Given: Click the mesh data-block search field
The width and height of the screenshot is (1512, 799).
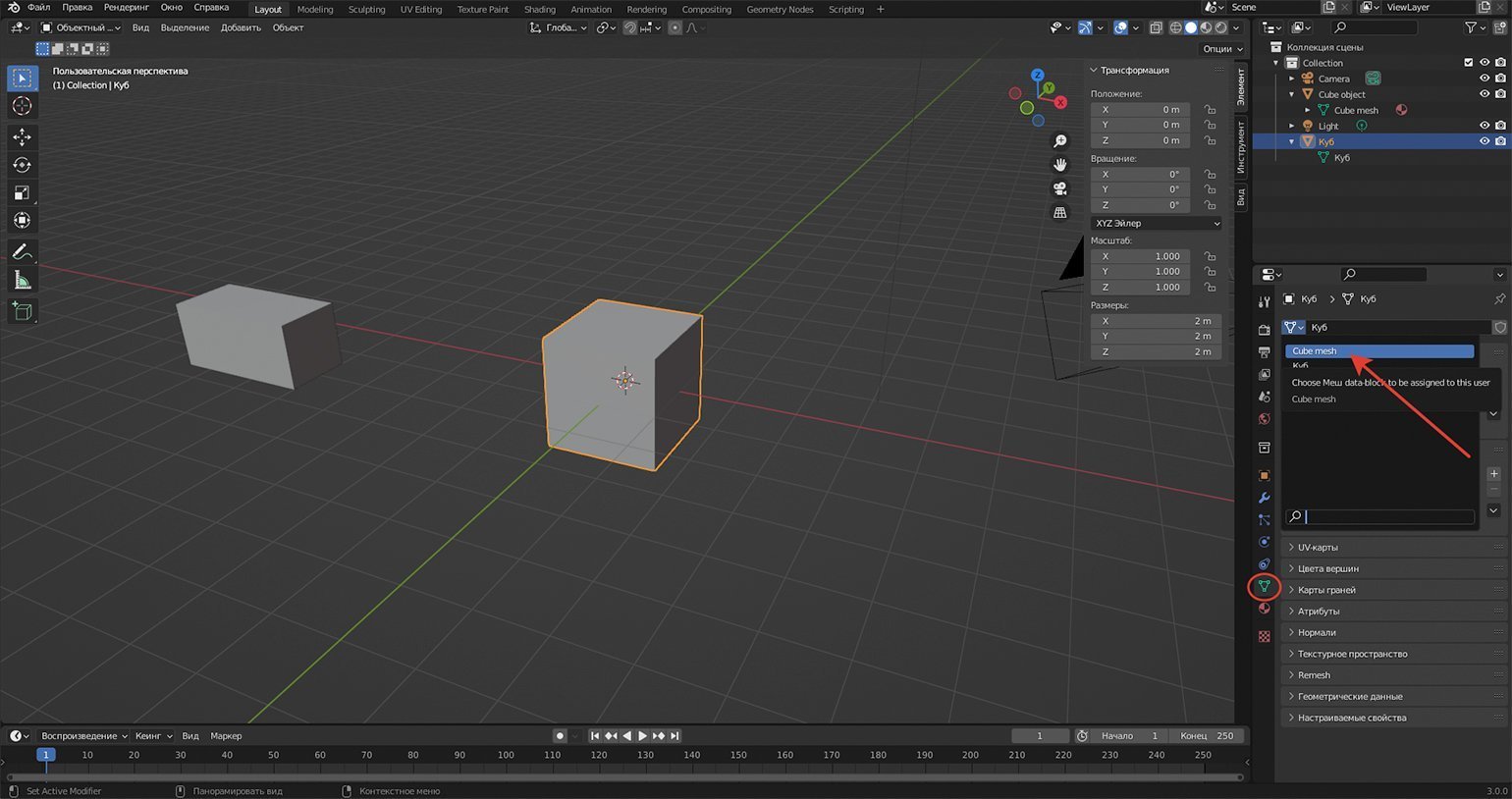Looking at the screenshot, I should click(1379, 516).
